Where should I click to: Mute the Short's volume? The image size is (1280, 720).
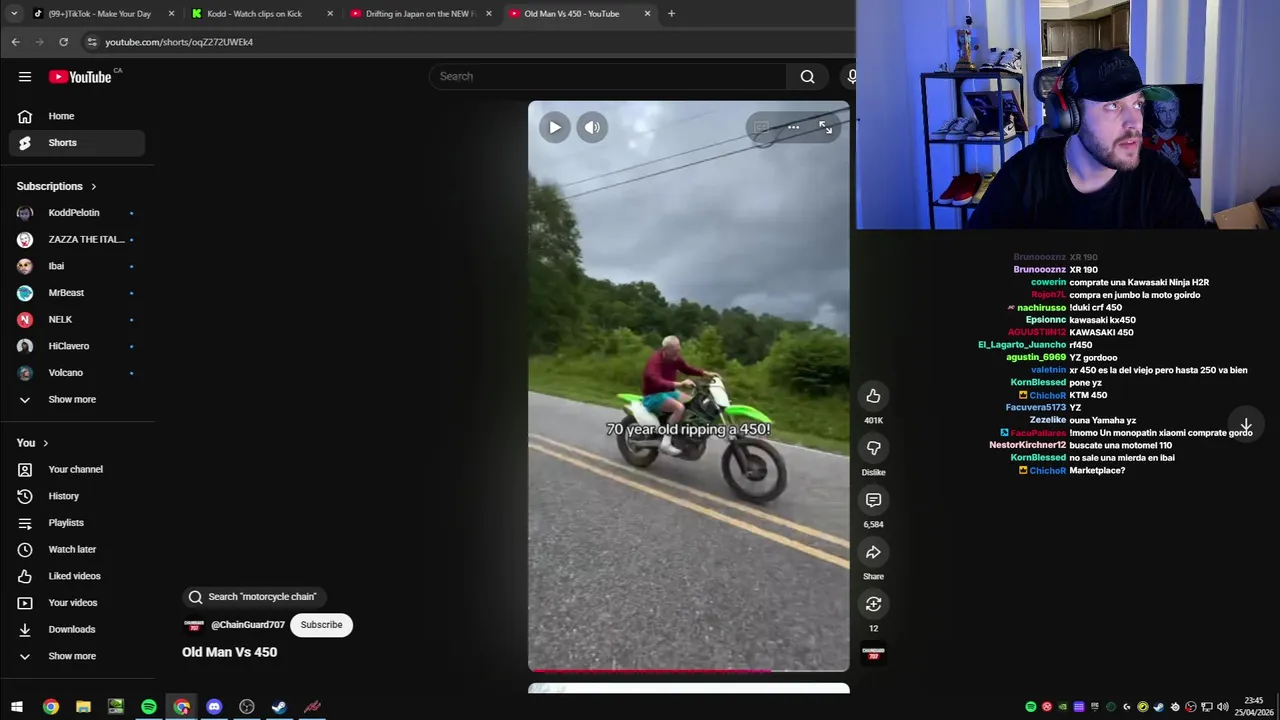592,127
